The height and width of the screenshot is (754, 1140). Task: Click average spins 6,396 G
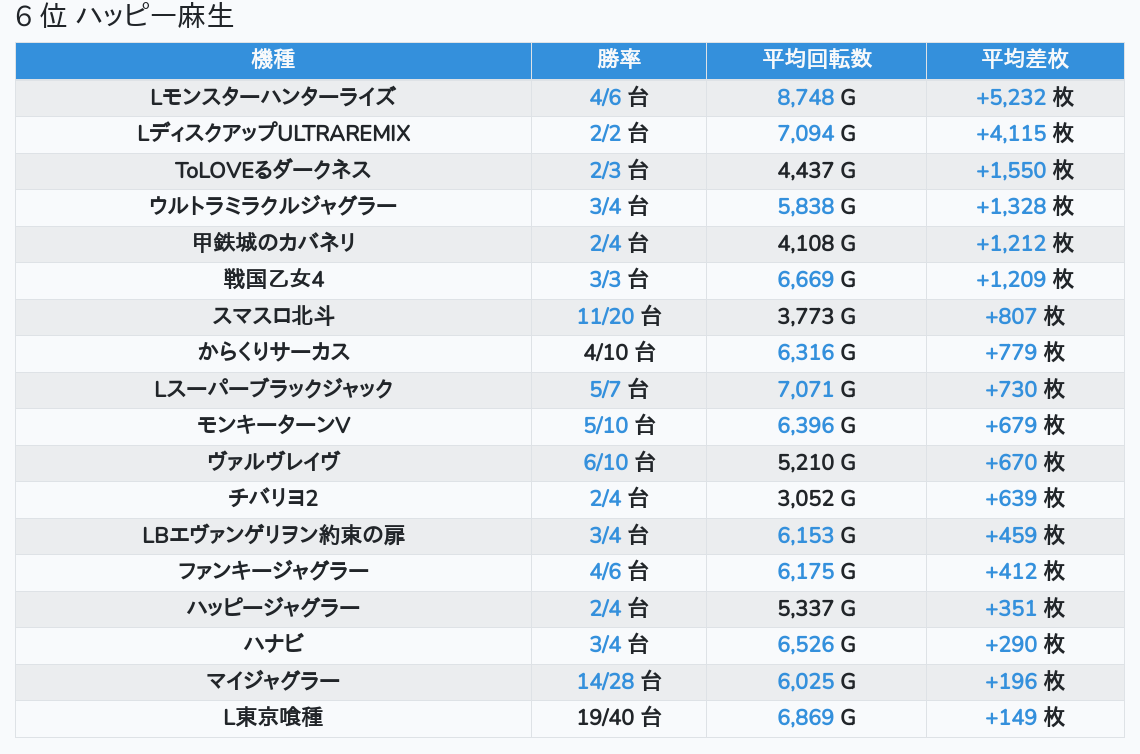pyautogui.click(x=816, y=425)
